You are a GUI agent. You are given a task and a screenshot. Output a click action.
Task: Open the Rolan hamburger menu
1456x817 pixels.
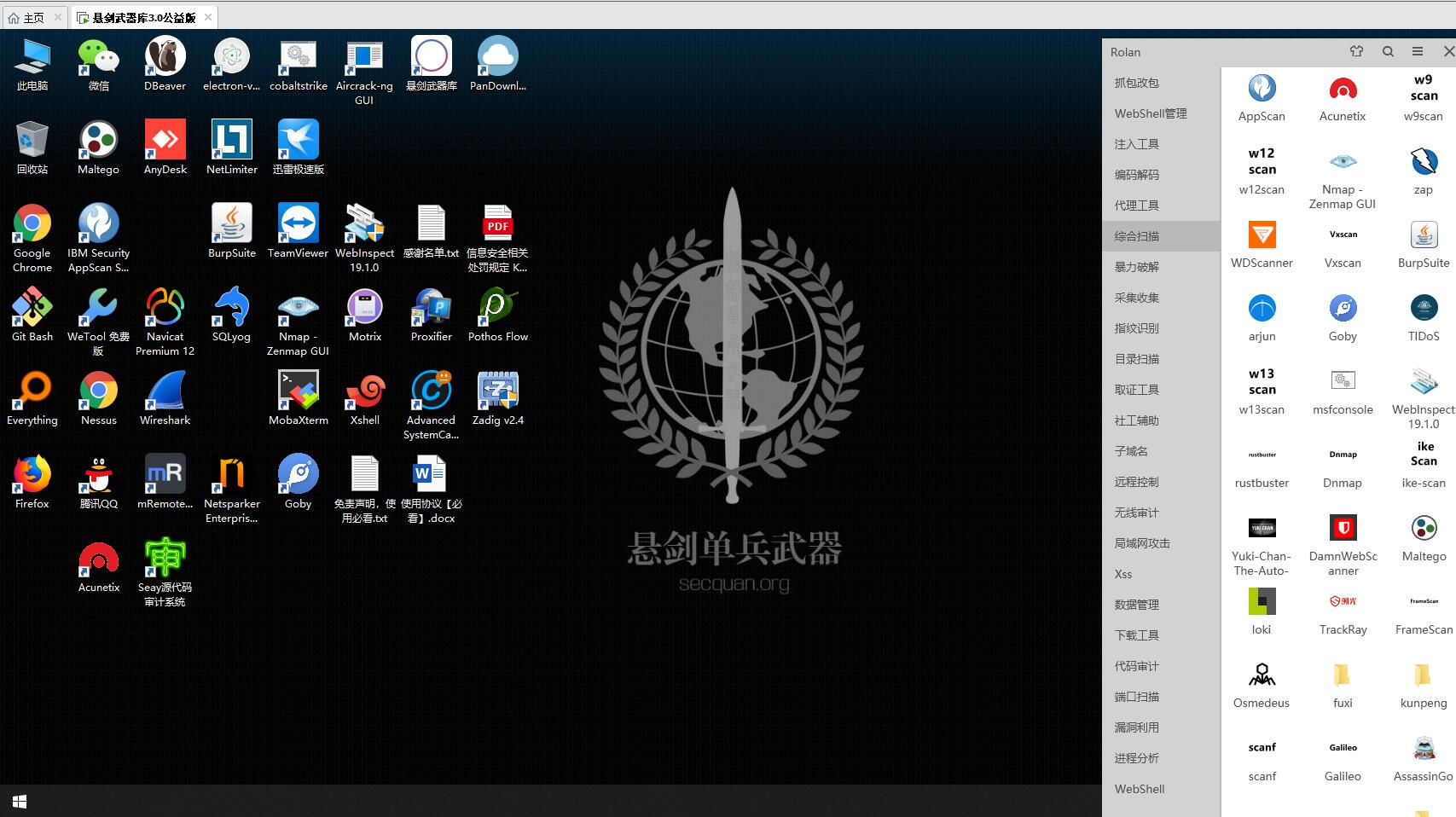point(1418,51)
